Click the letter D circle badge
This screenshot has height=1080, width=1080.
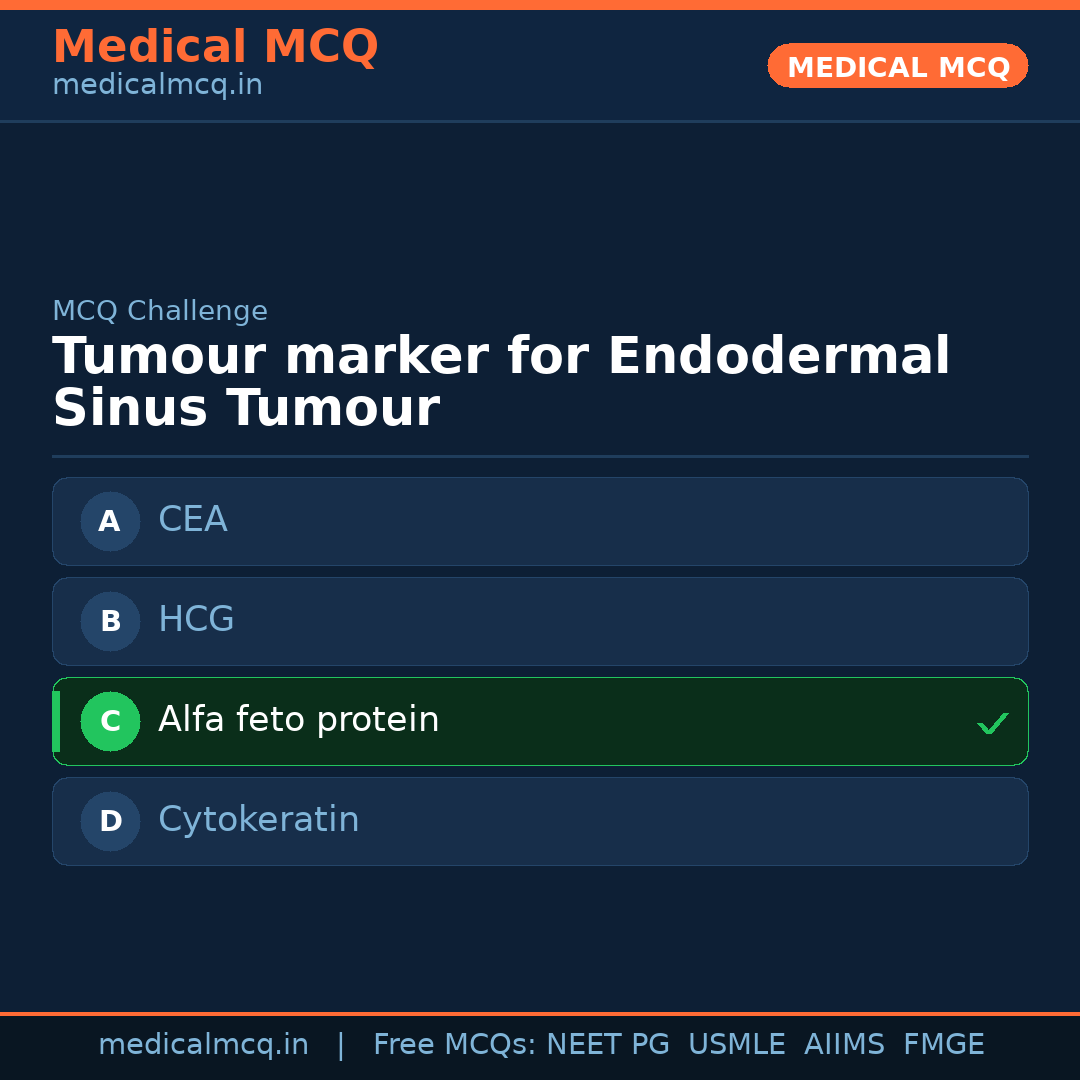tap(110, 821)
